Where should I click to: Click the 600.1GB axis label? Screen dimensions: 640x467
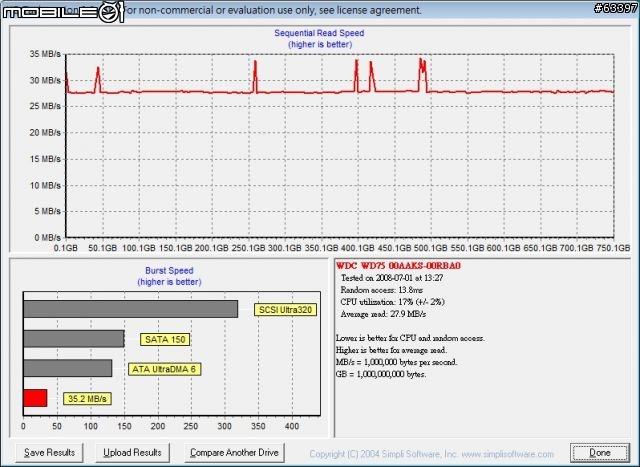pos(503,248)
